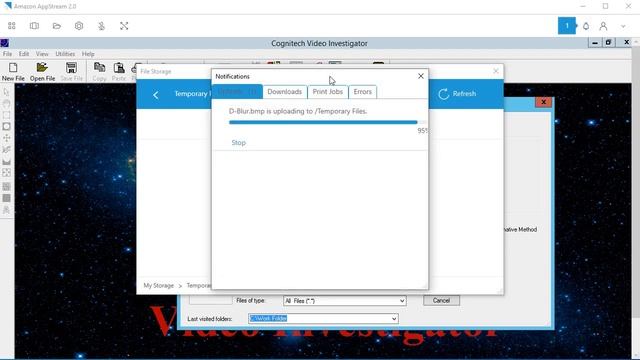Stop the D-Blur.bmp upload

coord(238,143)
